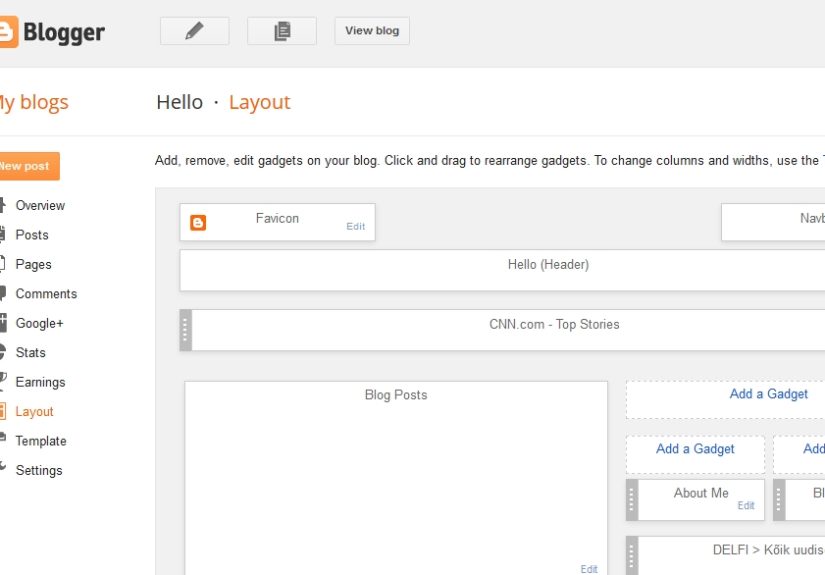Click the DELFI gadget drag handle
This screenshot has height=575, width=825.
pyautogui.click(x=631, y=556)
